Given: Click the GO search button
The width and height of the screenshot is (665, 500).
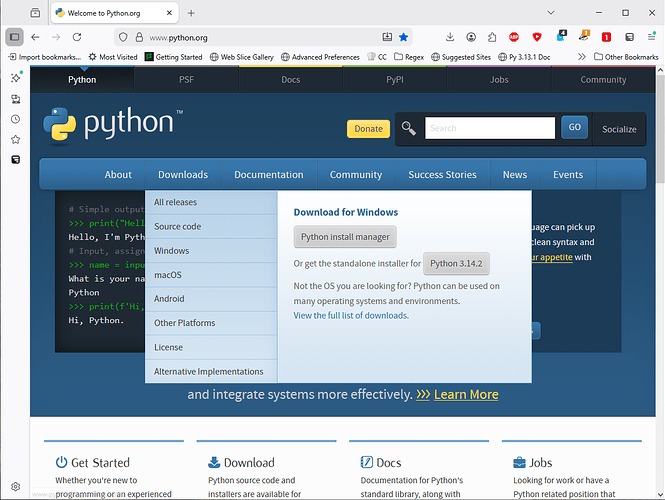Looking at the screenshot, I should [x=575, y=127].
